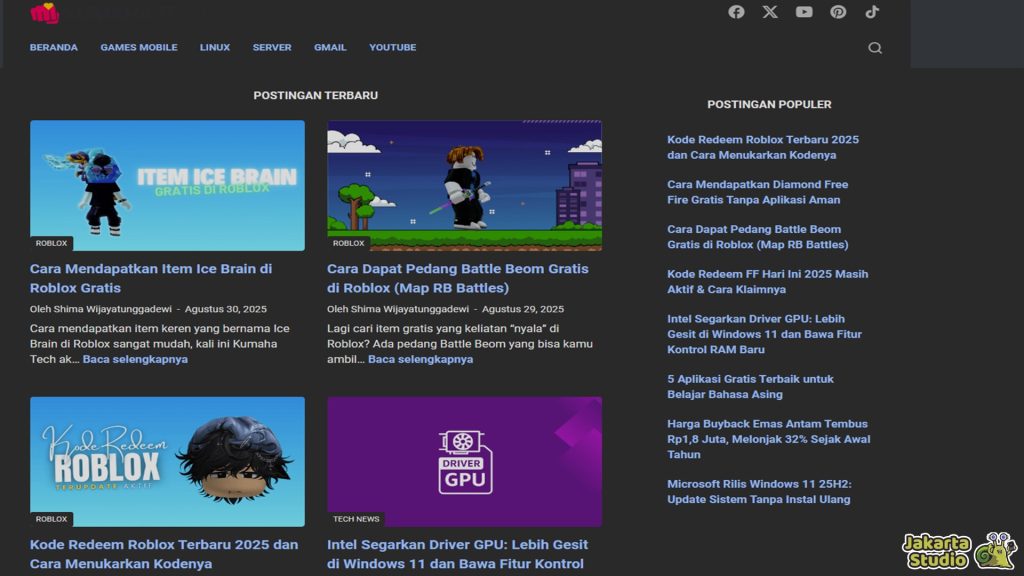Open popular post Microsoft Rilis Windows 11 25H2
This screenshot has width=1024, height=576.
(760, 492)
